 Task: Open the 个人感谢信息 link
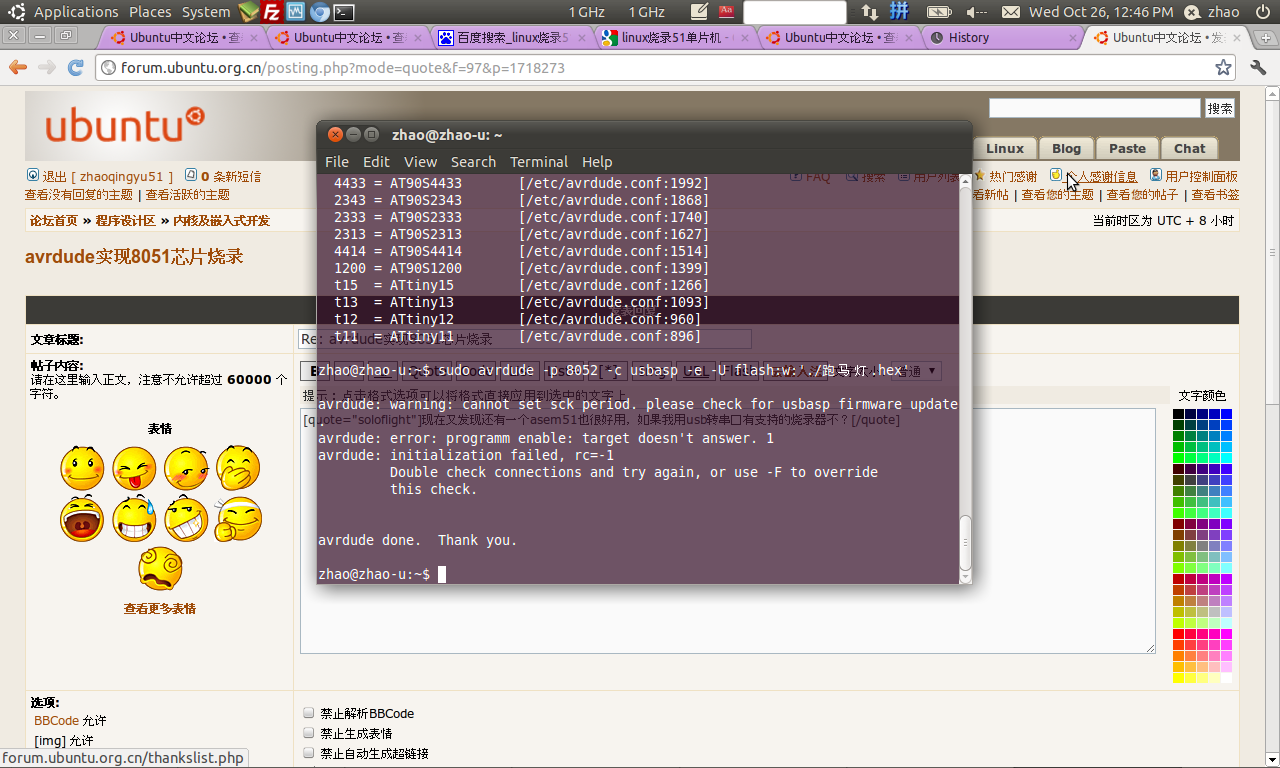pos(1100,177)
